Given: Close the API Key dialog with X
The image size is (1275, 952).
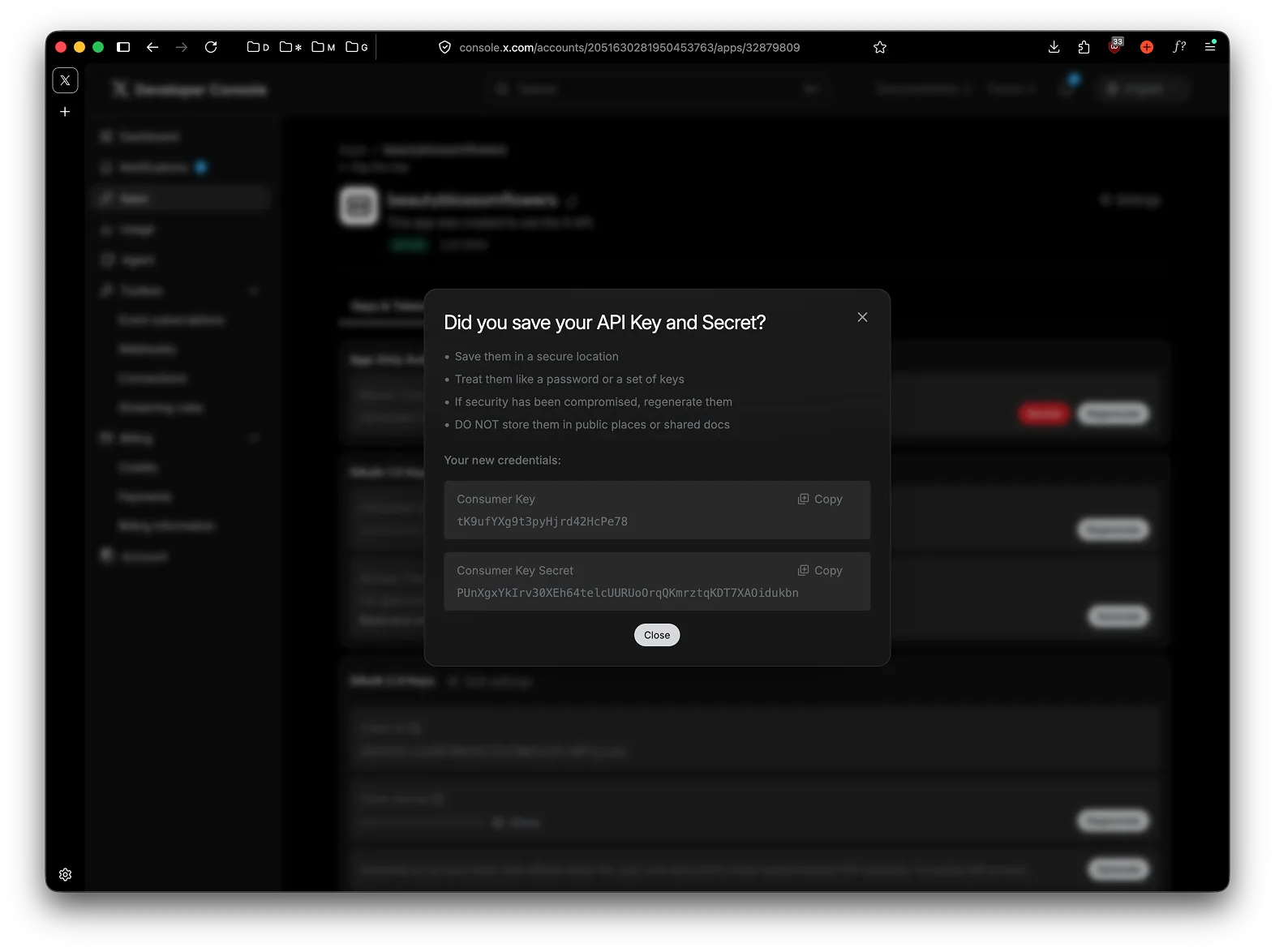Looking at the screenshot, I should pos(862,317).
